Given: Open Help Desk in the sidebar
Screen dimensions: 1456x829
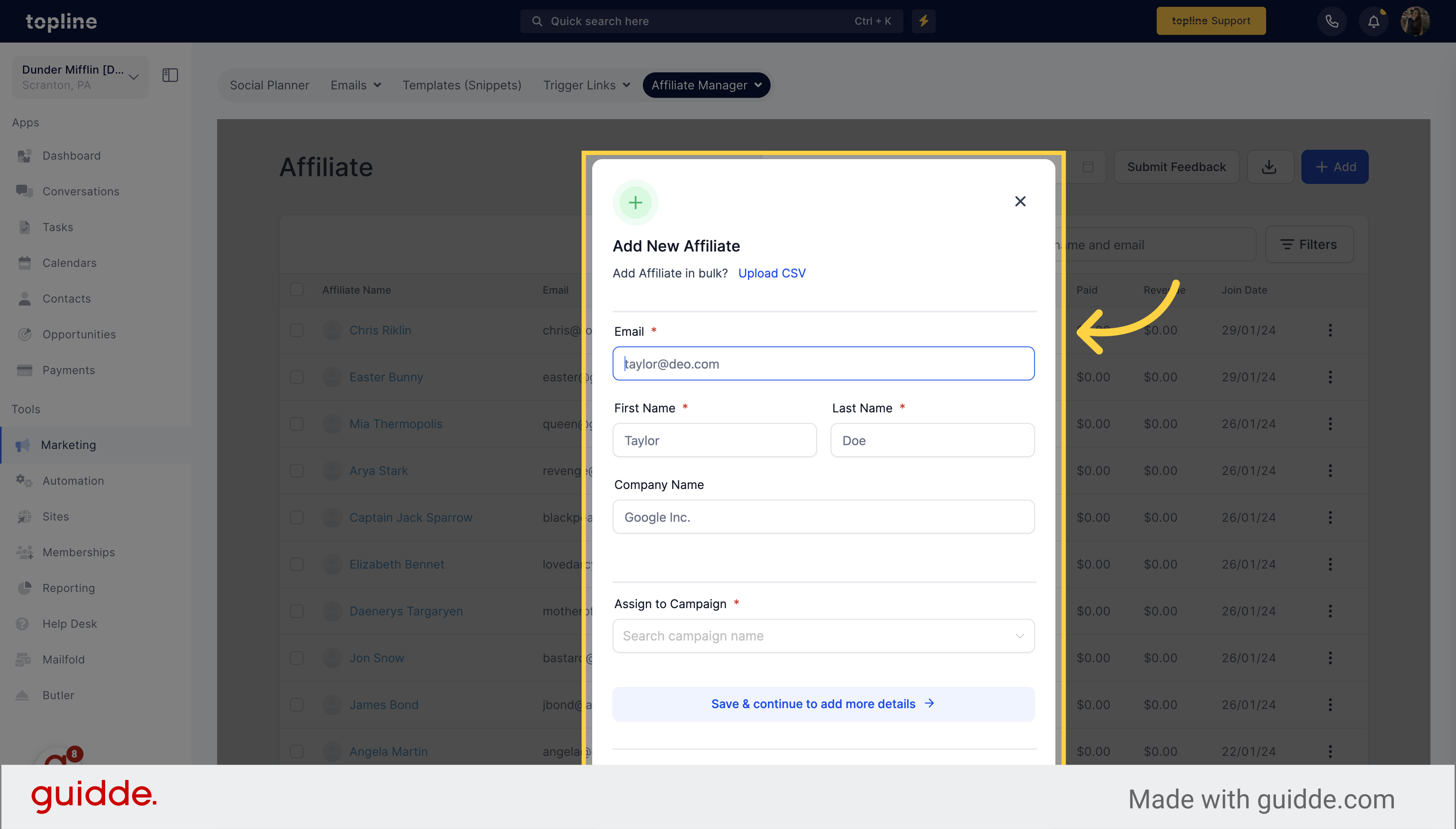Looking at the screenshot, I should pyautogui.click(x=69, y=623).
